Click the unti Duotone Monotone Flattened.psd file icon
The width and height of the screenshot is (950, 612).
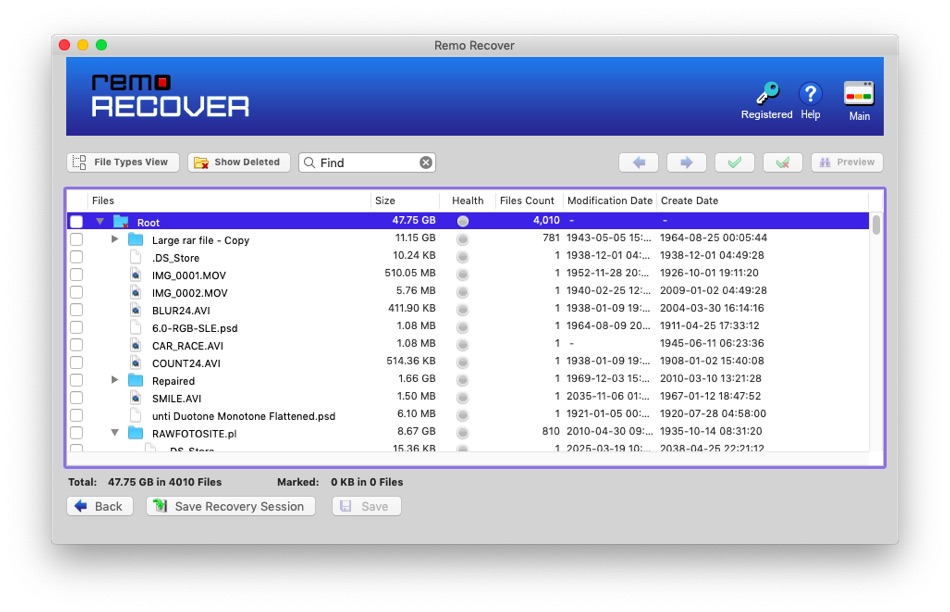click(x=136, y=415)
